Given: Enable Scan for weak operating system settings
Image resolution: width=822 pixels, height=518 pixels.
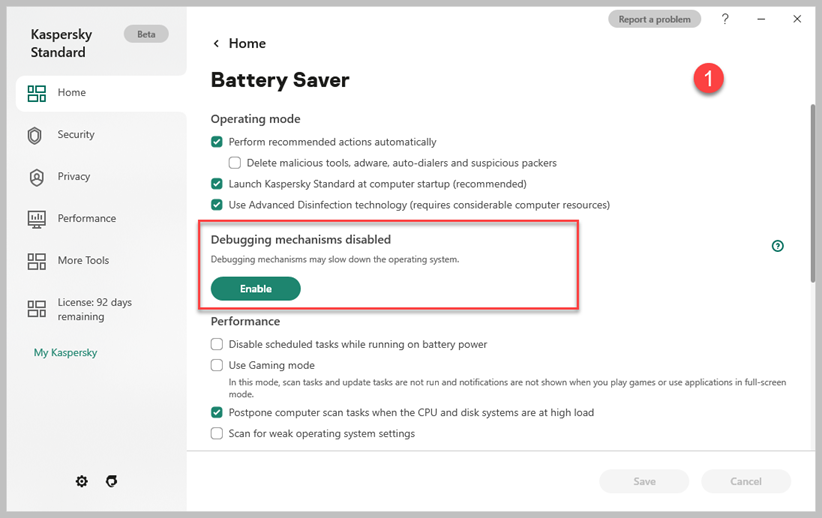Looking at the screenshot, I should tap(217, 434).
